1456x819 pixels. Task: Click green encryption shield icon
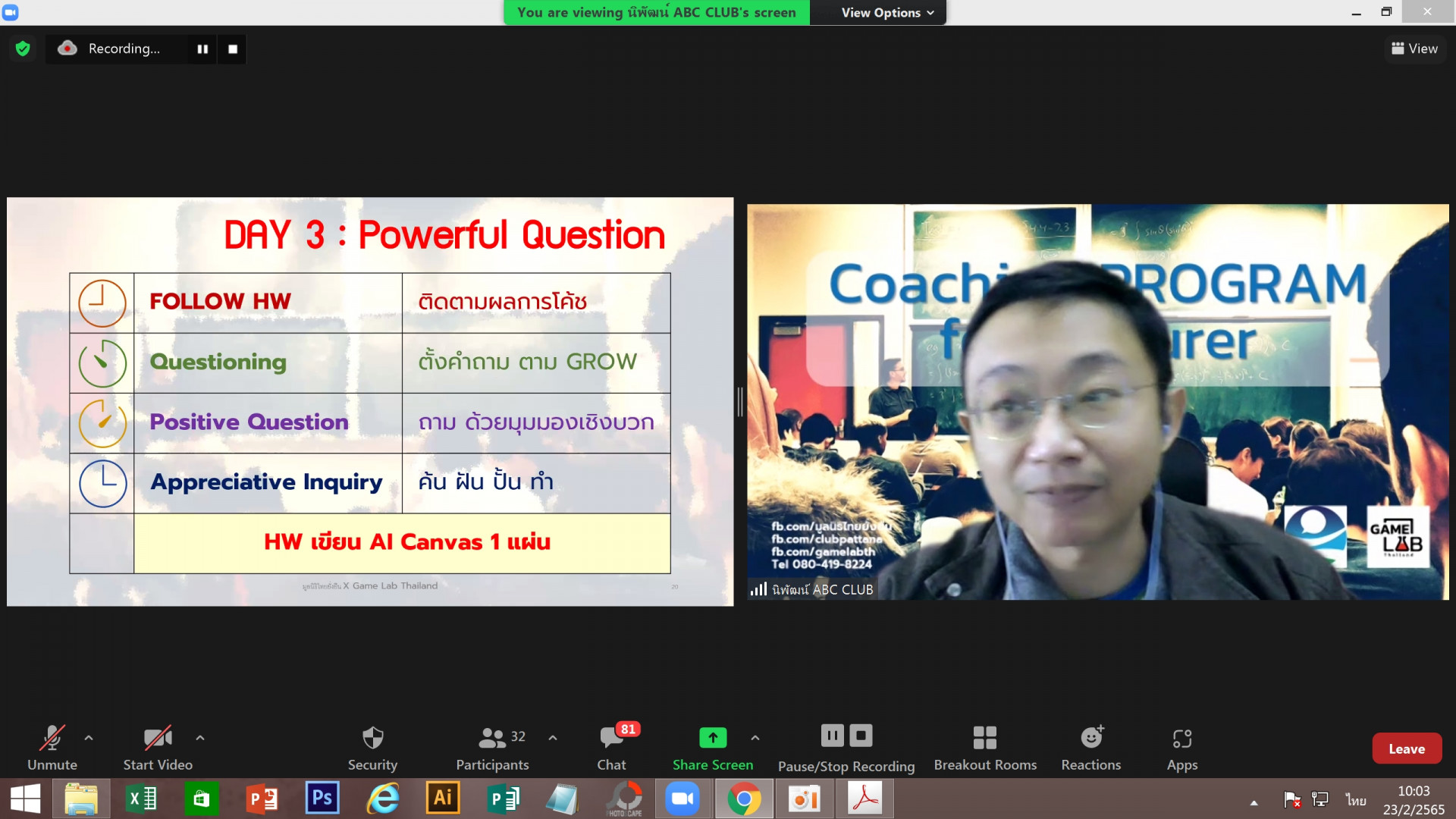click(23, 49)
